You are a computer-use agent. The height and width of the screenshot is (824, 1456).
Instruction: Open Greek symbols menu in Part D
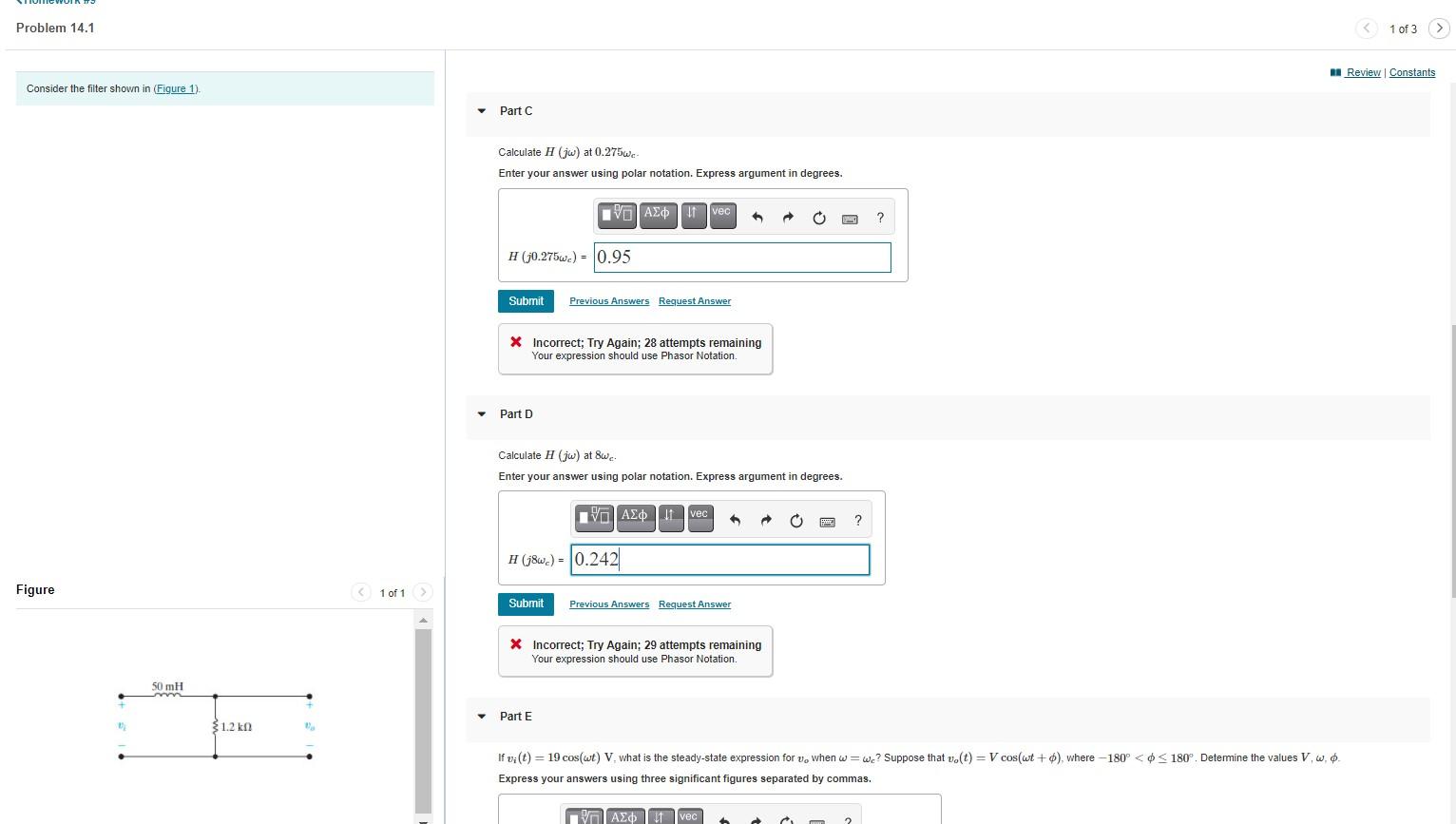click(x=634, y=516)
